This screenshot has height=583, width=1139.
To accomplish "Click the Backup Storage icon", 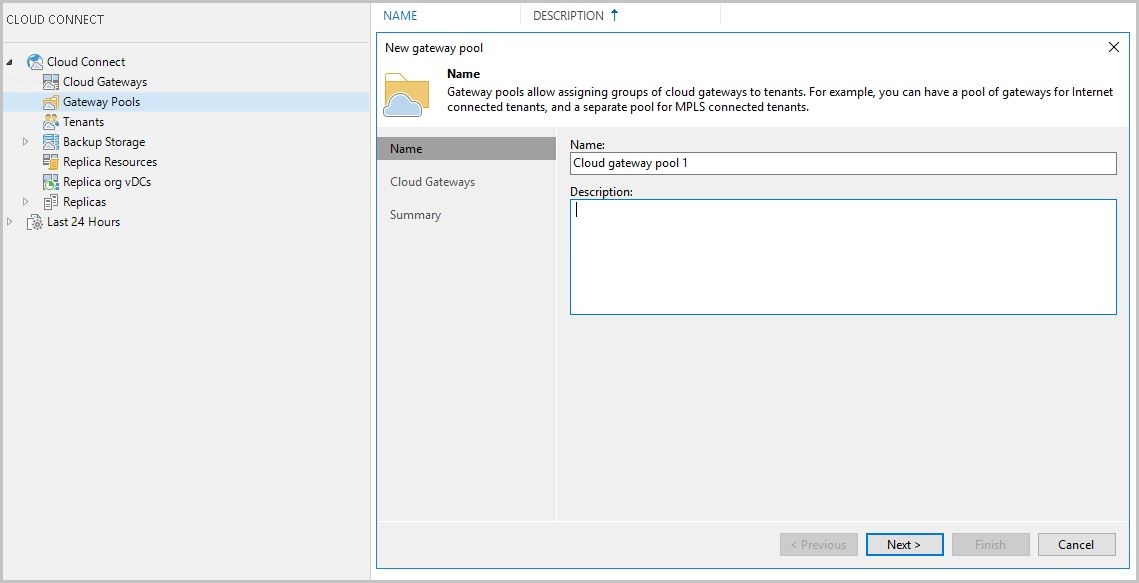I will [x=50, y=141].
